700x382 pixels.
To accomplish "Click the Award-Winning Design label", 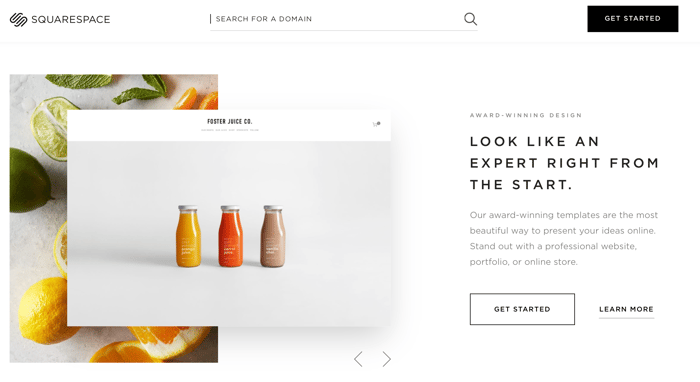I will point(525,115).
